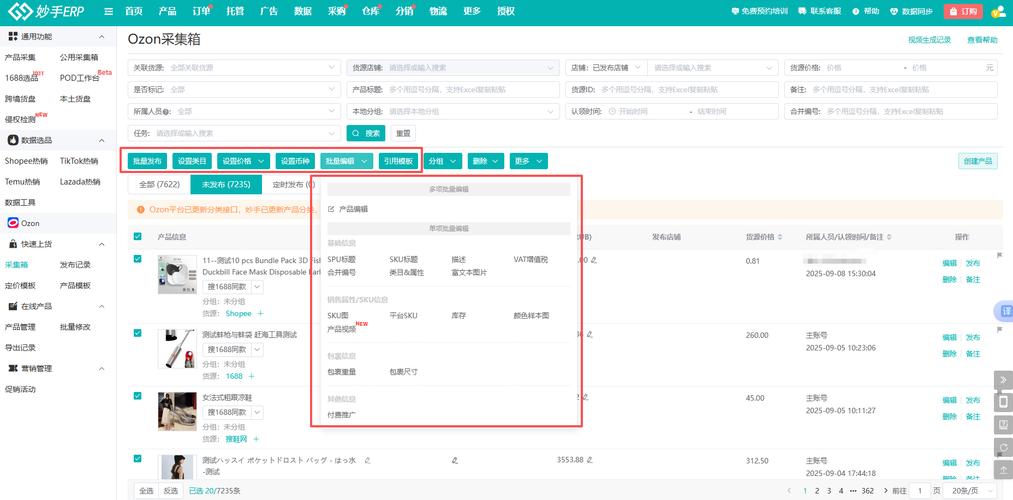1013x500 pixels.
Task: Edit price pencil beside 3553.88
Action: tap(589, 460)
